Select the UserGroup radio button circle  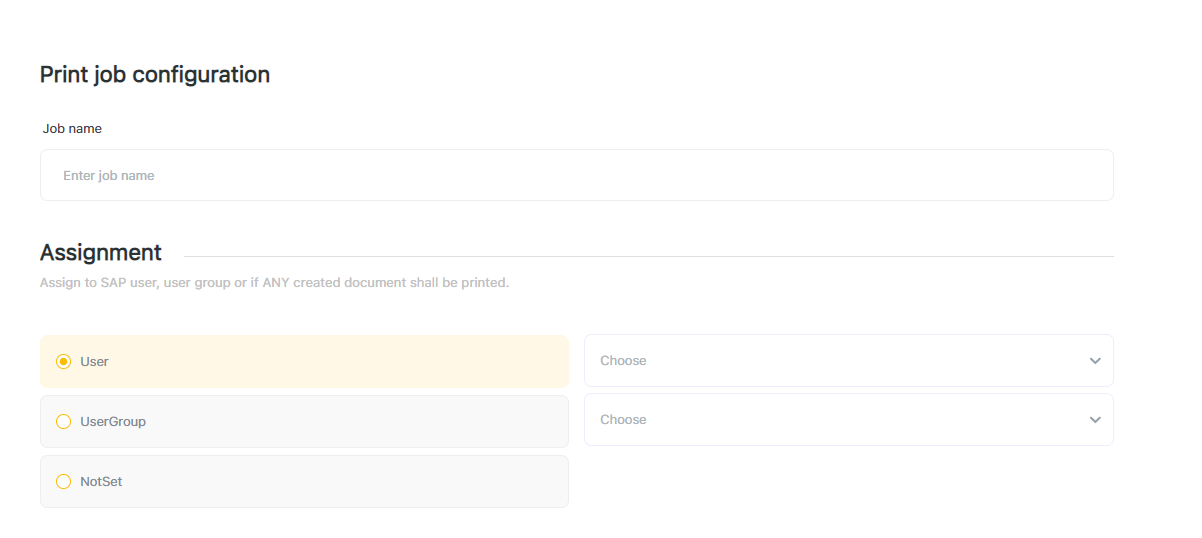[x=64, y=421]
